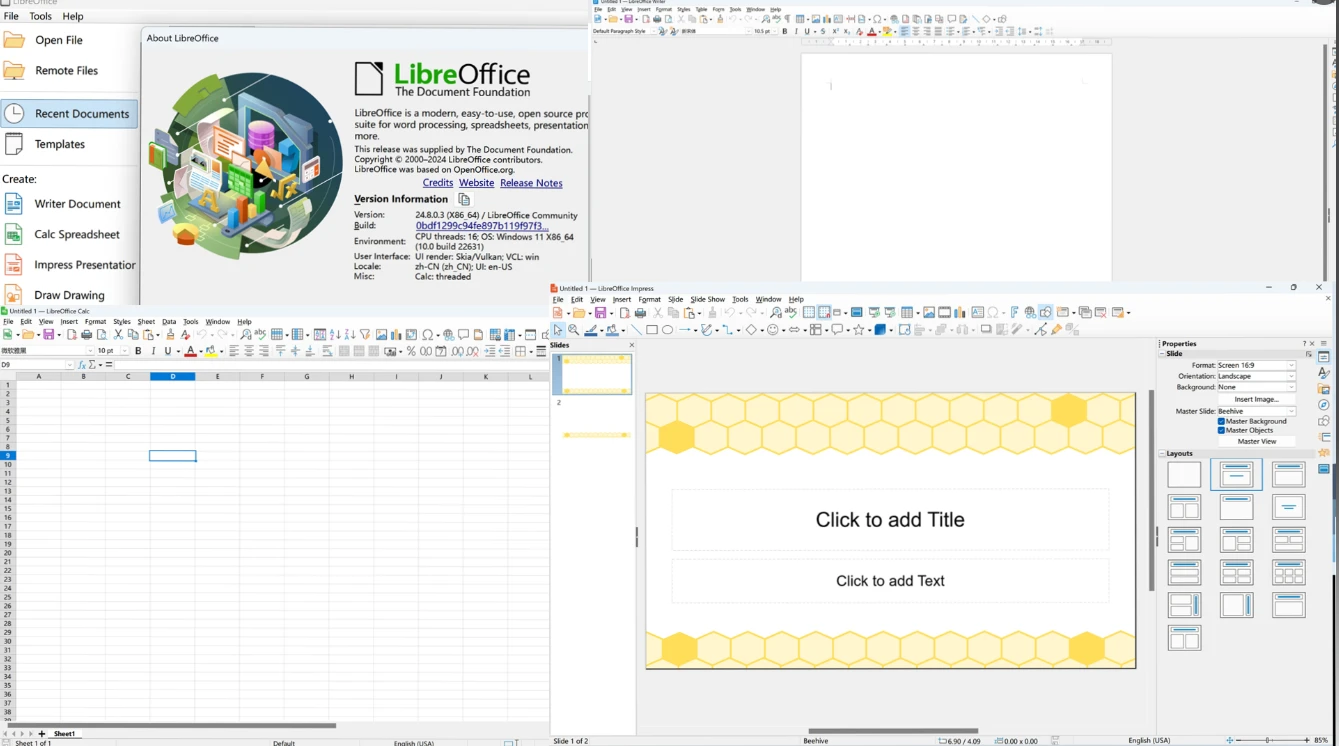Open the Slide Show menu in Impress
This screenshot has width=1339, height=746.
pos(707,298)
